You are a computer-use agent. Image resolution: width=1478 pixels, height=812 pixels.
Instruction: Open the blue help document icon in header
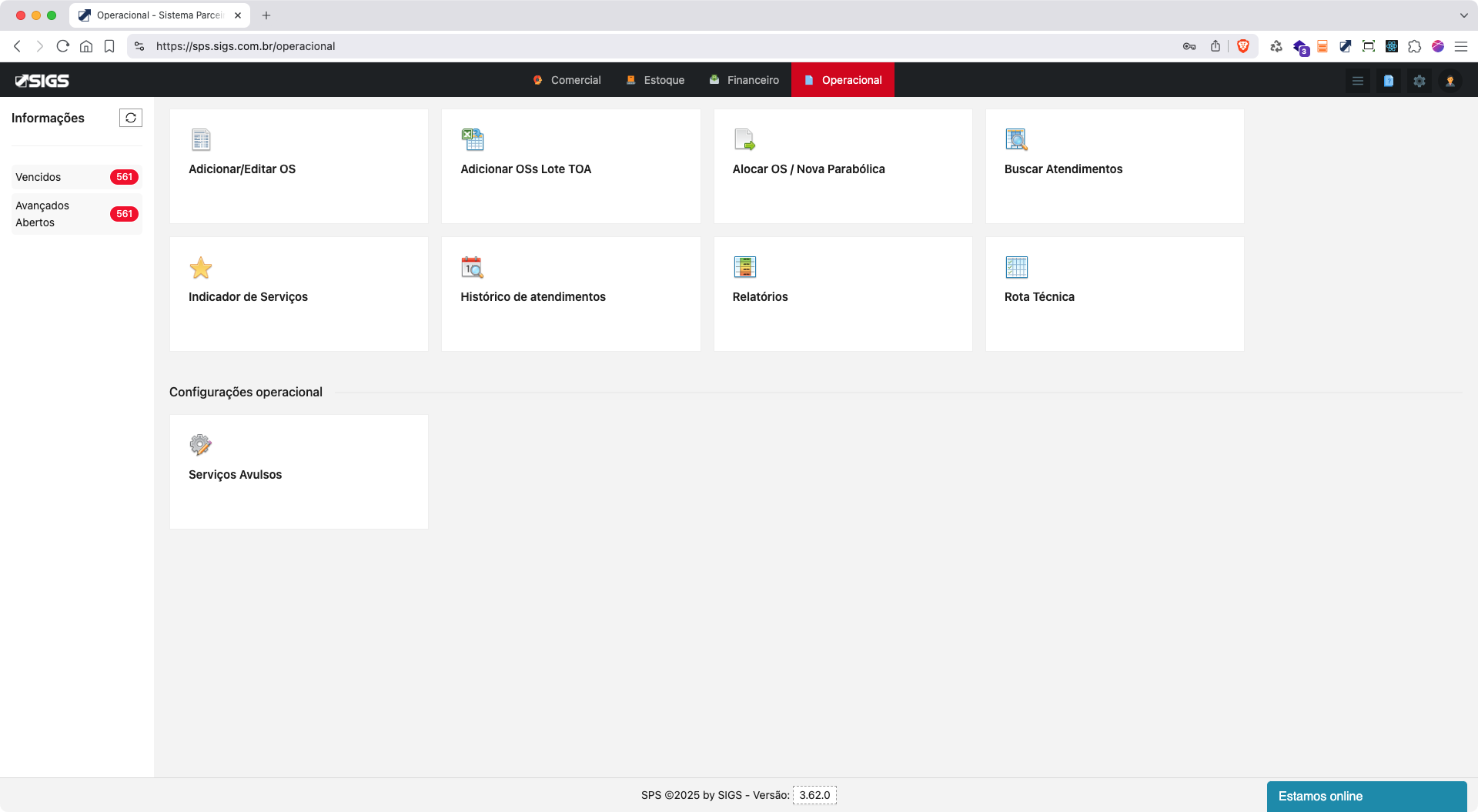[x=1389, y=81]
